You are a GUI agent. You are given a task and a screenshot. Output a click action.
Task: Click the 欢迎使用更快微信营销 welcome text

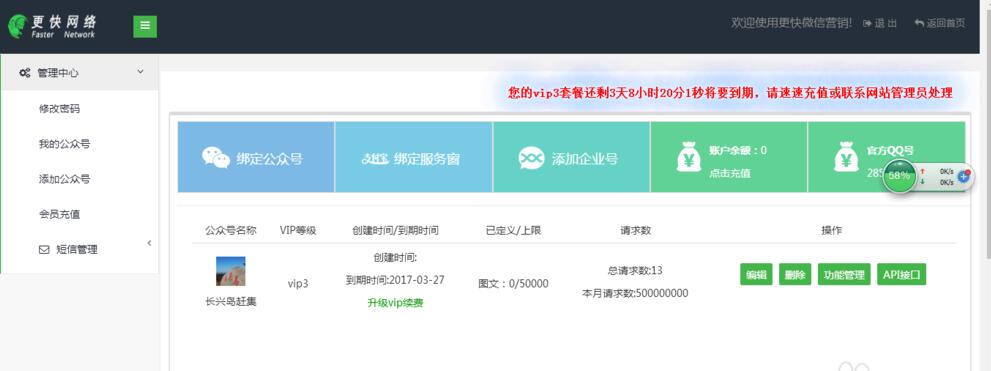pos(791,23)
